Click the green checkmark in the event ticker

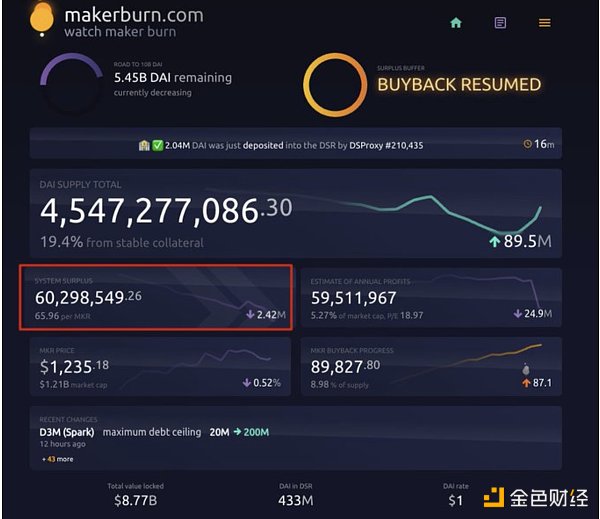tap(158, 145)
